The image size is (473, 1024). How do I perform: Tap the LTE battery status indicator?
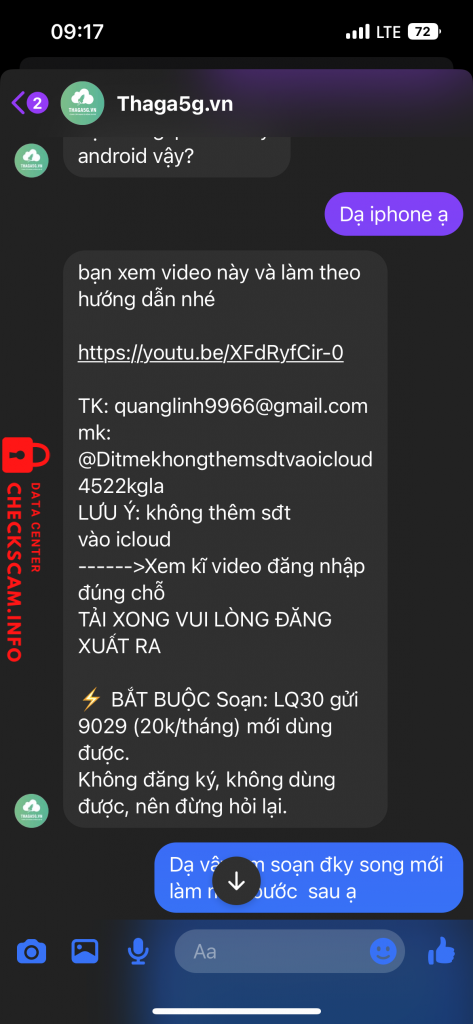click(x=393, y=31)
